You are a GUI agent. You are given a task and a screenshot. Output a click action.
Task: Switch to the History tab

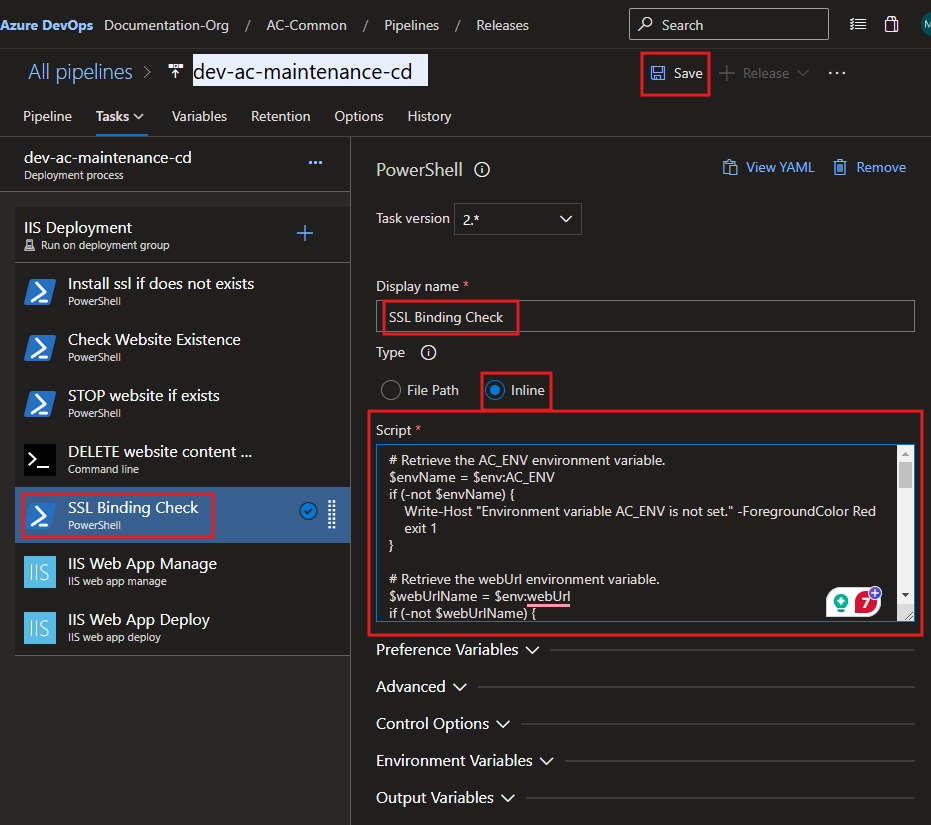pyautogui.click(x=429, y=116)
